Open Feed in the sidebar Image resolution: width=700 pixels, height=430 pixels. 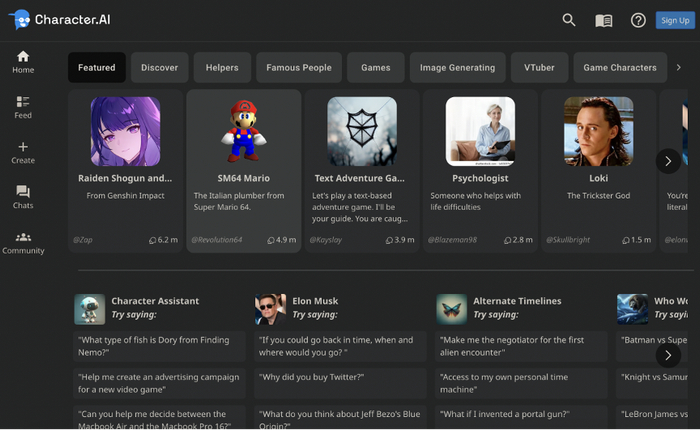tap(23, 108)
